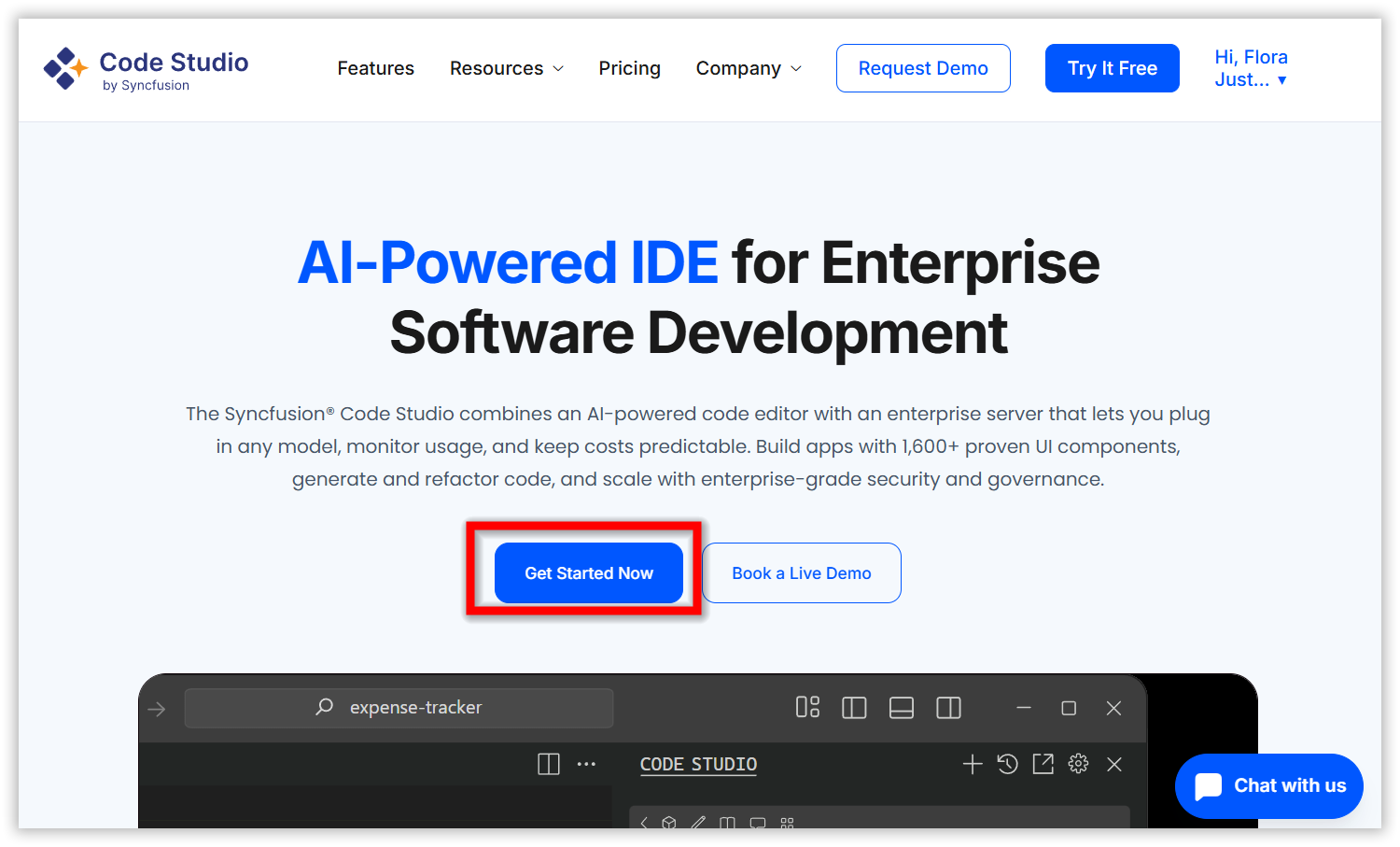Click the customize layout icon
Viewport: 1400px width, 847px height.
[807, 708]
